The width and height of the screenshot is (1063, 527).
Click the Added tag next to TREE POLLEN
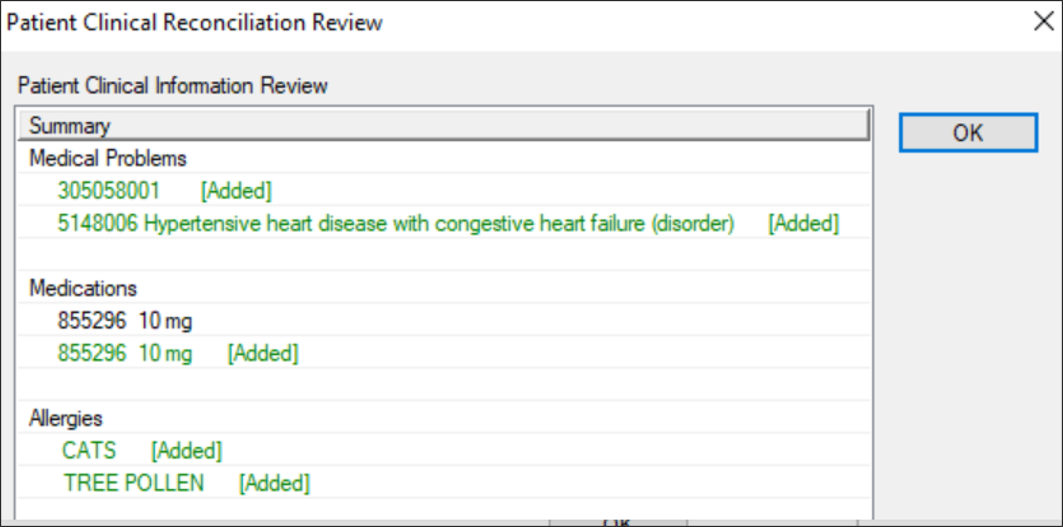[x=274, y=483]
